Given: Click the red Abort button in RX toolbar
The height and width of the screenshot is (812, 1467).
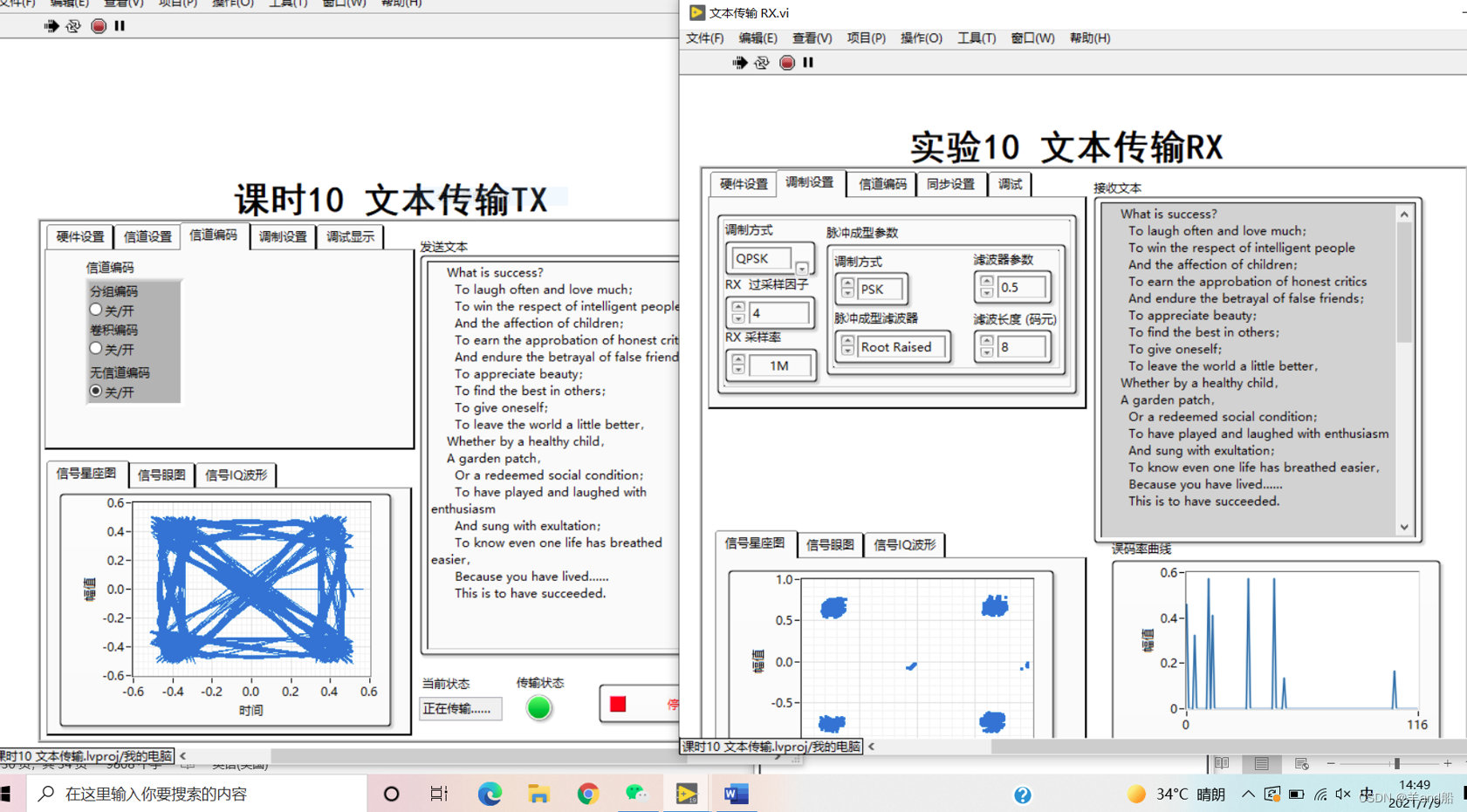Looking at the screenshot, I should click(x=787, y=63).
